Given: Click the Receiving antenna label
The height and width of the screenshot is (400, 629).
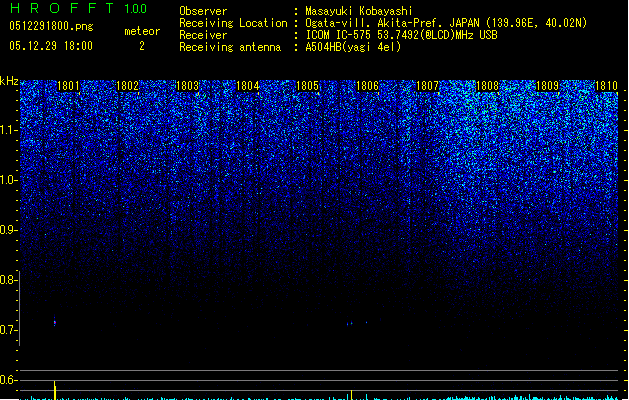Looking at the screenshot, I should pyautogui.click(x=230, y=47).
